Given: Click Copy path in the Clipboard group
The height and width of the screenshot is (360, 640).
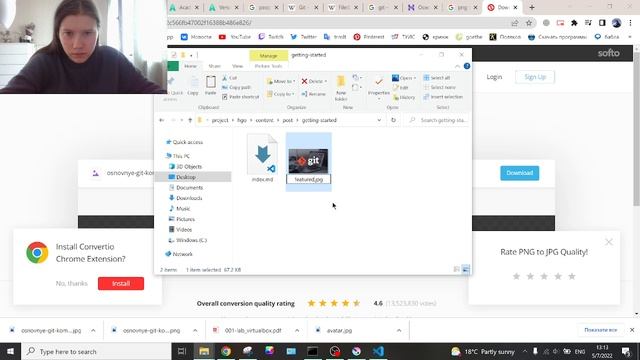Looking at the screenshot, I should (236, 87).
